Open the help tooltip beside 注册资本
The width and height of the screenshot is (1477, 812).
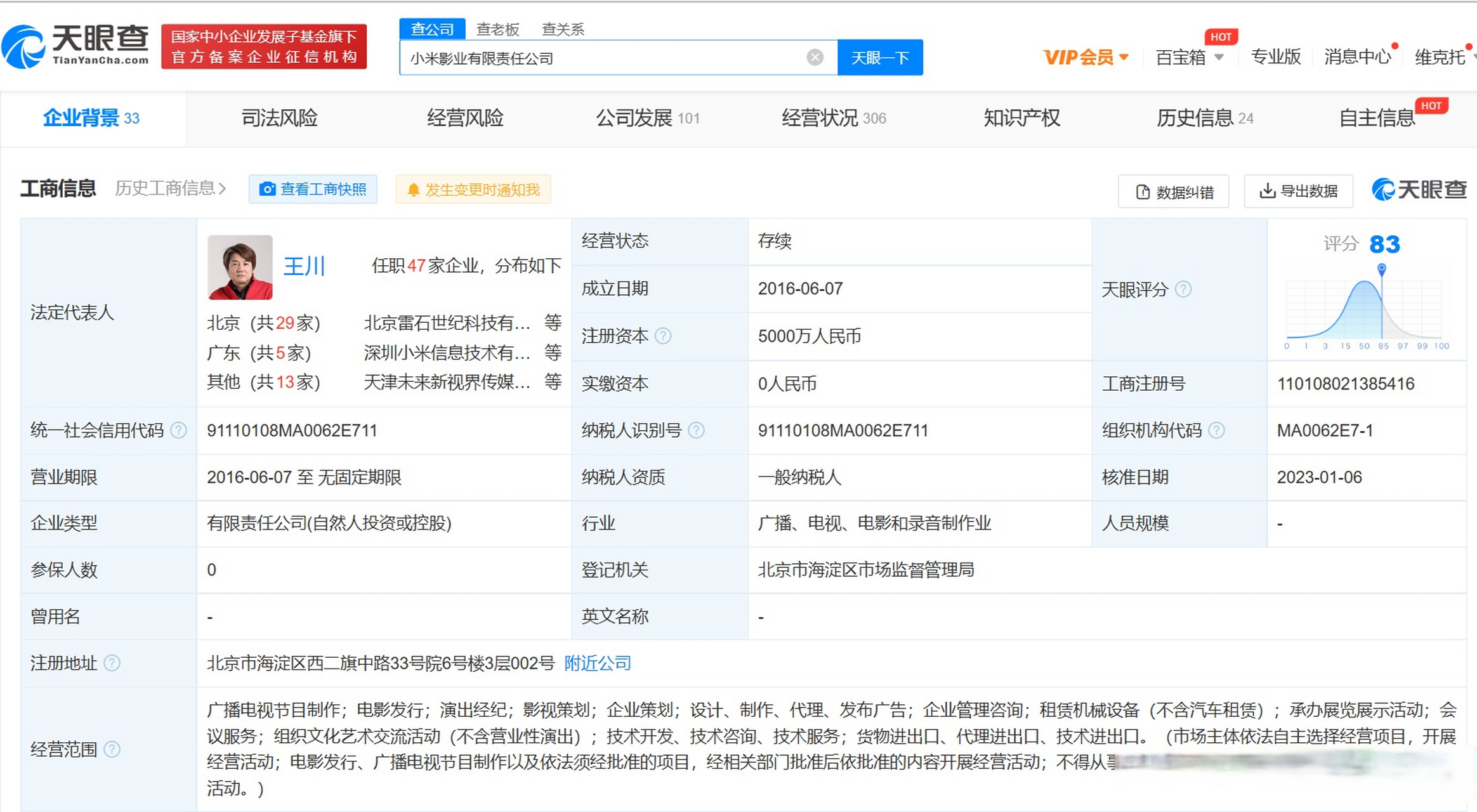pos(664,337)
